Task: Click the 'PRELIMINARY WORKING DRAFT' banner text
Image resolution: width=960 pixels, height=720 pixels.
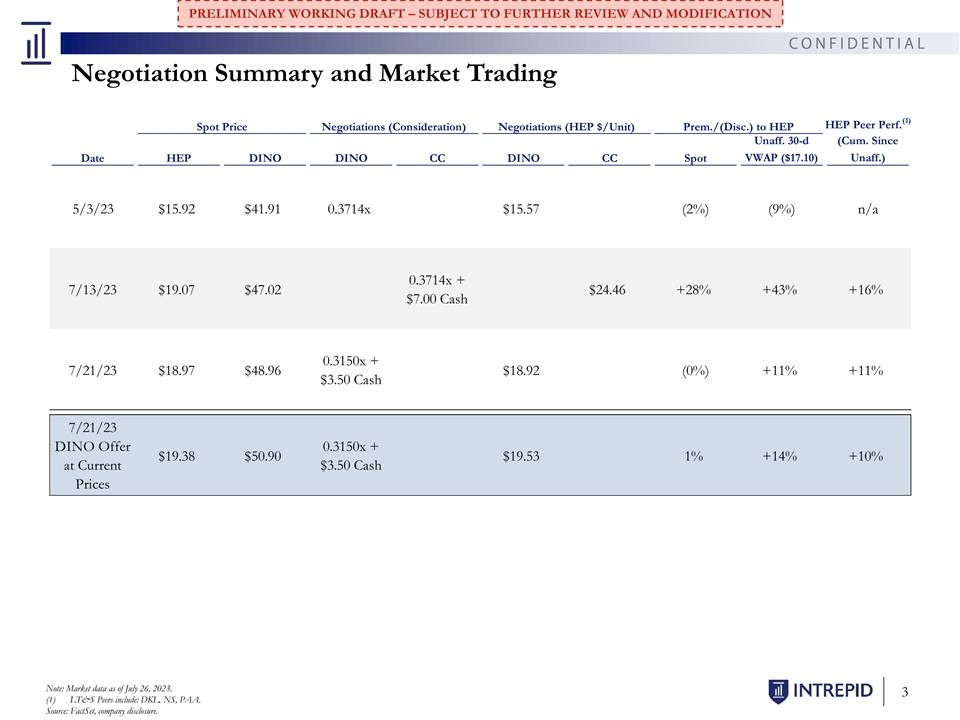Action: pyautogui.click(x=480, y=13)
